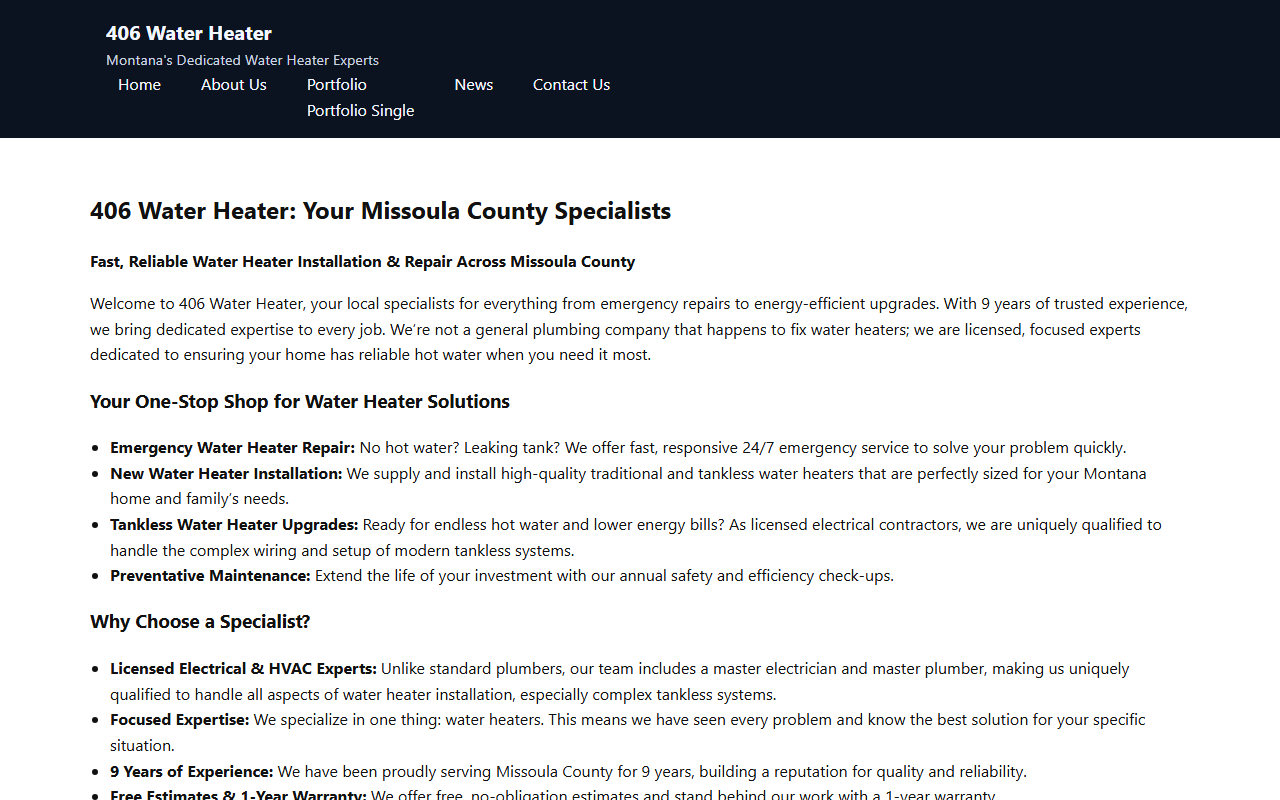Click the subheading "Fast, Reliable Water Heater Installation & Repair"
This screenshot has width=1280, height=800.
363,262
